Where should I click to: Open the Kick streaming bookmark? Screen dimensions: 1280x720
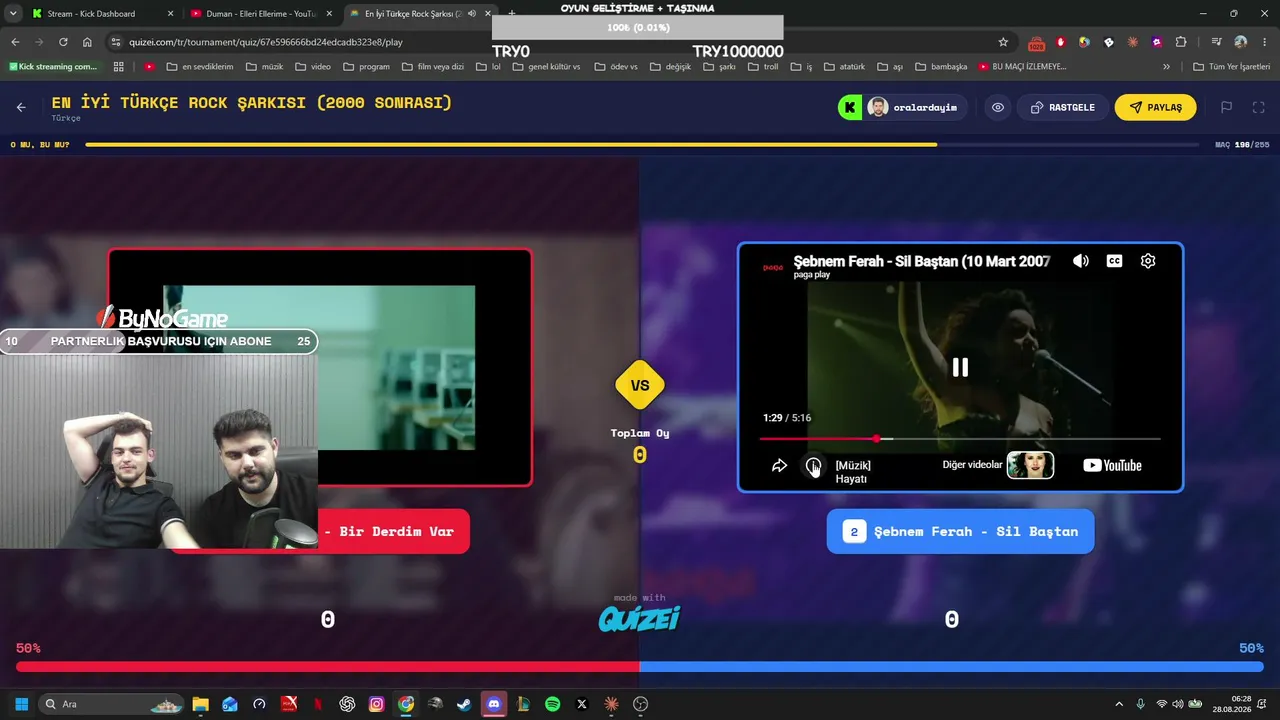[53, 67]
